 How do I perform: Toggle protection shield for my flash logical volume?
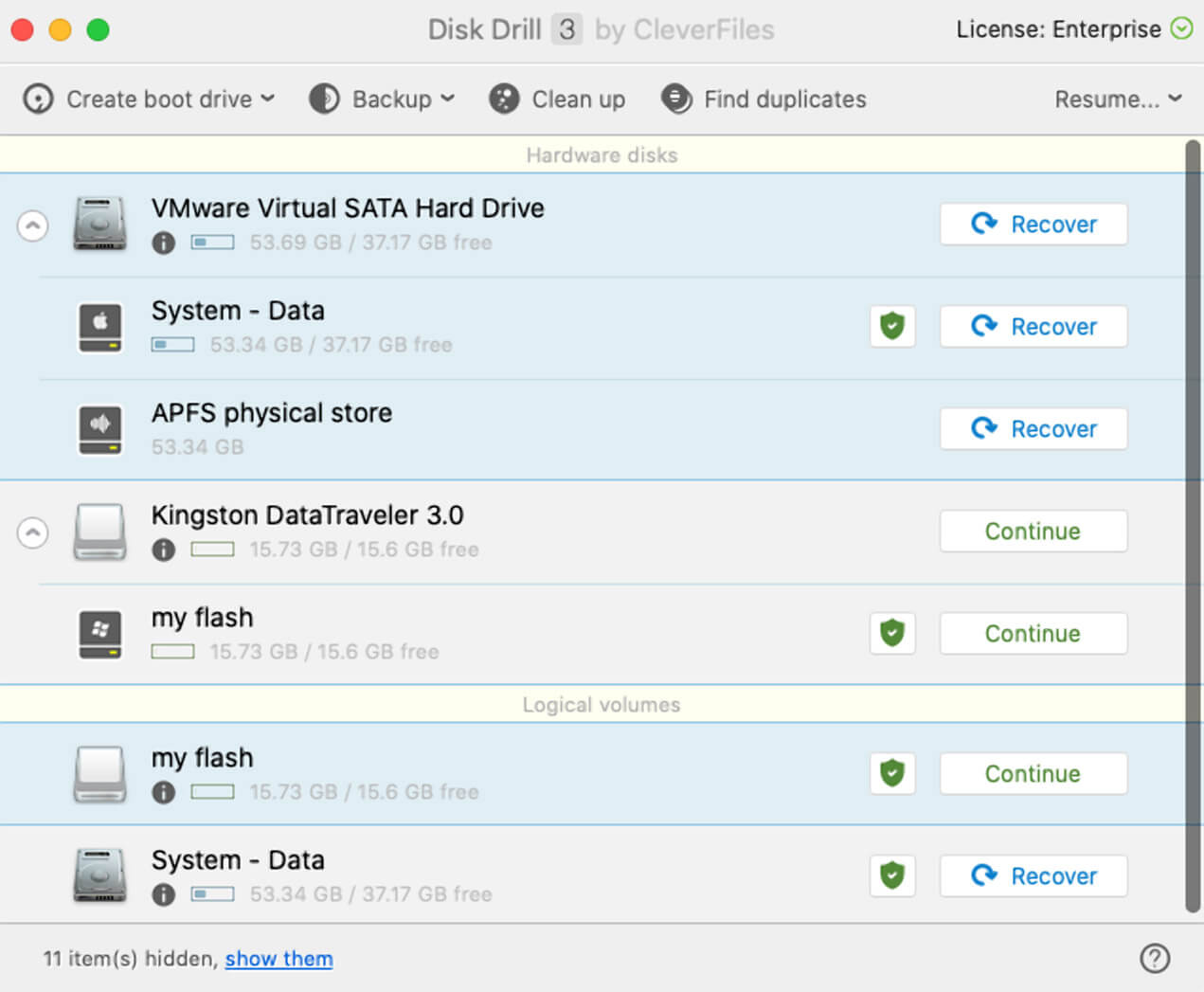pos(892,774)
